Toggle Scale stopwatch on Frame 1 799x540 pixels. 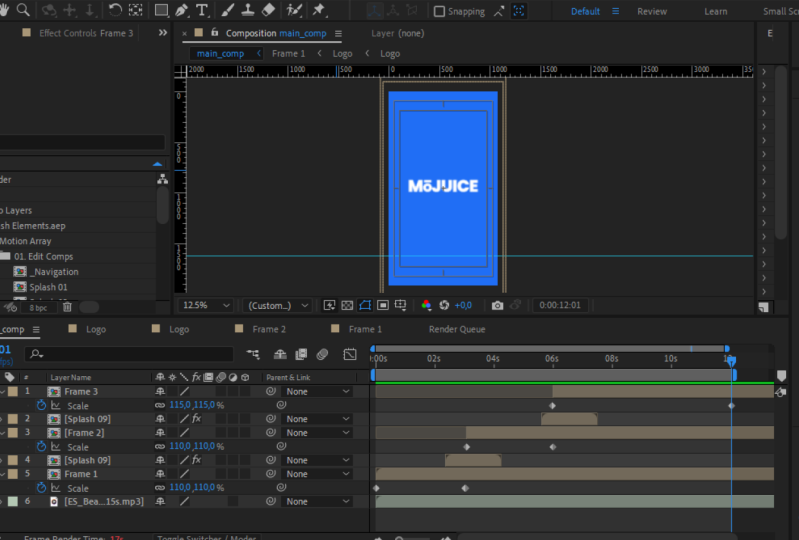coord(41,488)
